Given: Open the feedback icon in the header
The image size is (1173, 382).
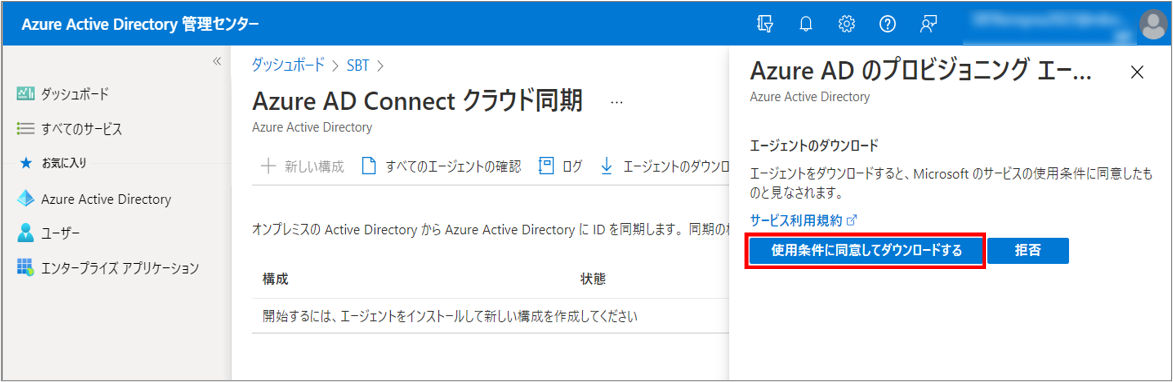Looking at the screenshot, I should (928, 25).
